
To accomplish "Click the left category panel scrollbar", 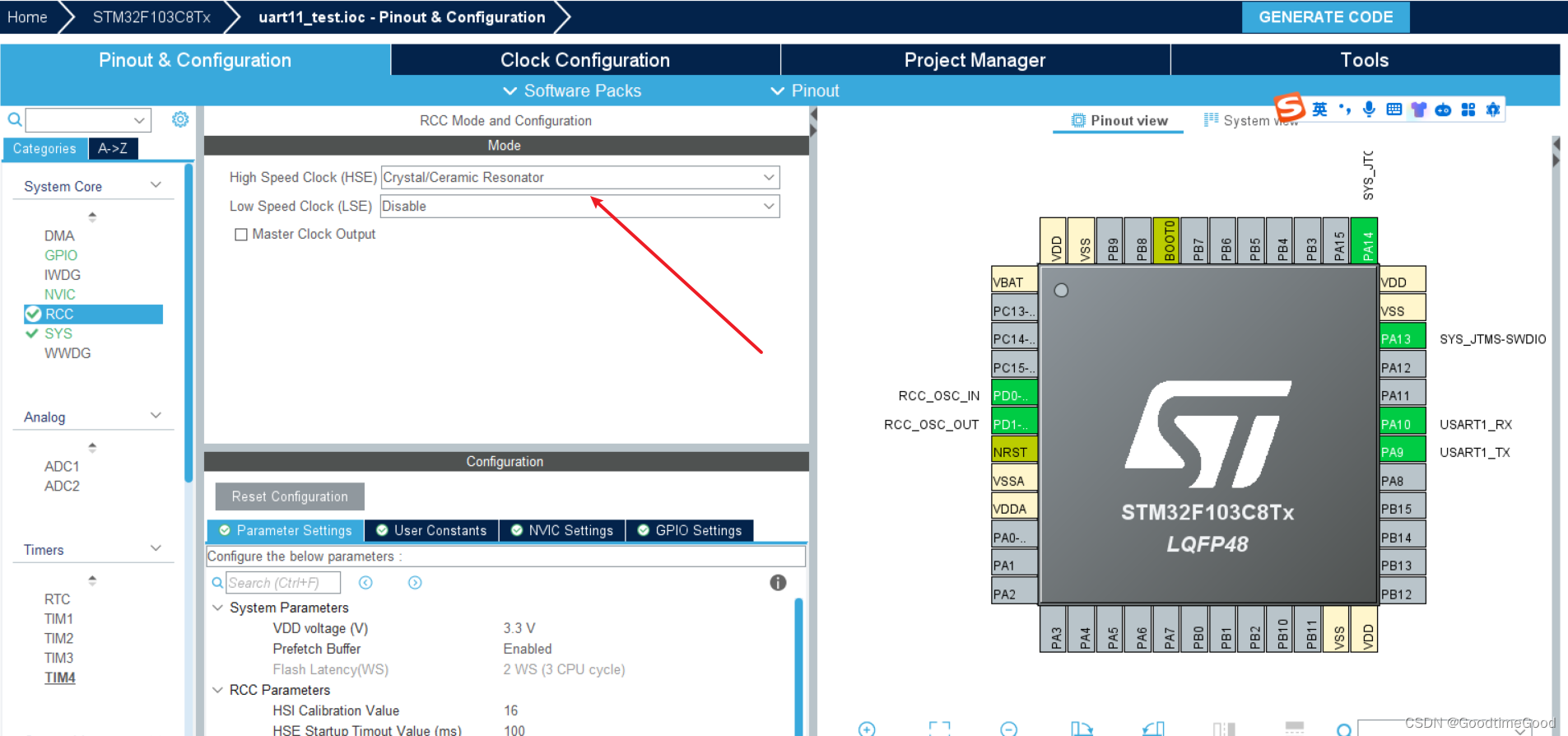I will (x=188, y=321).
